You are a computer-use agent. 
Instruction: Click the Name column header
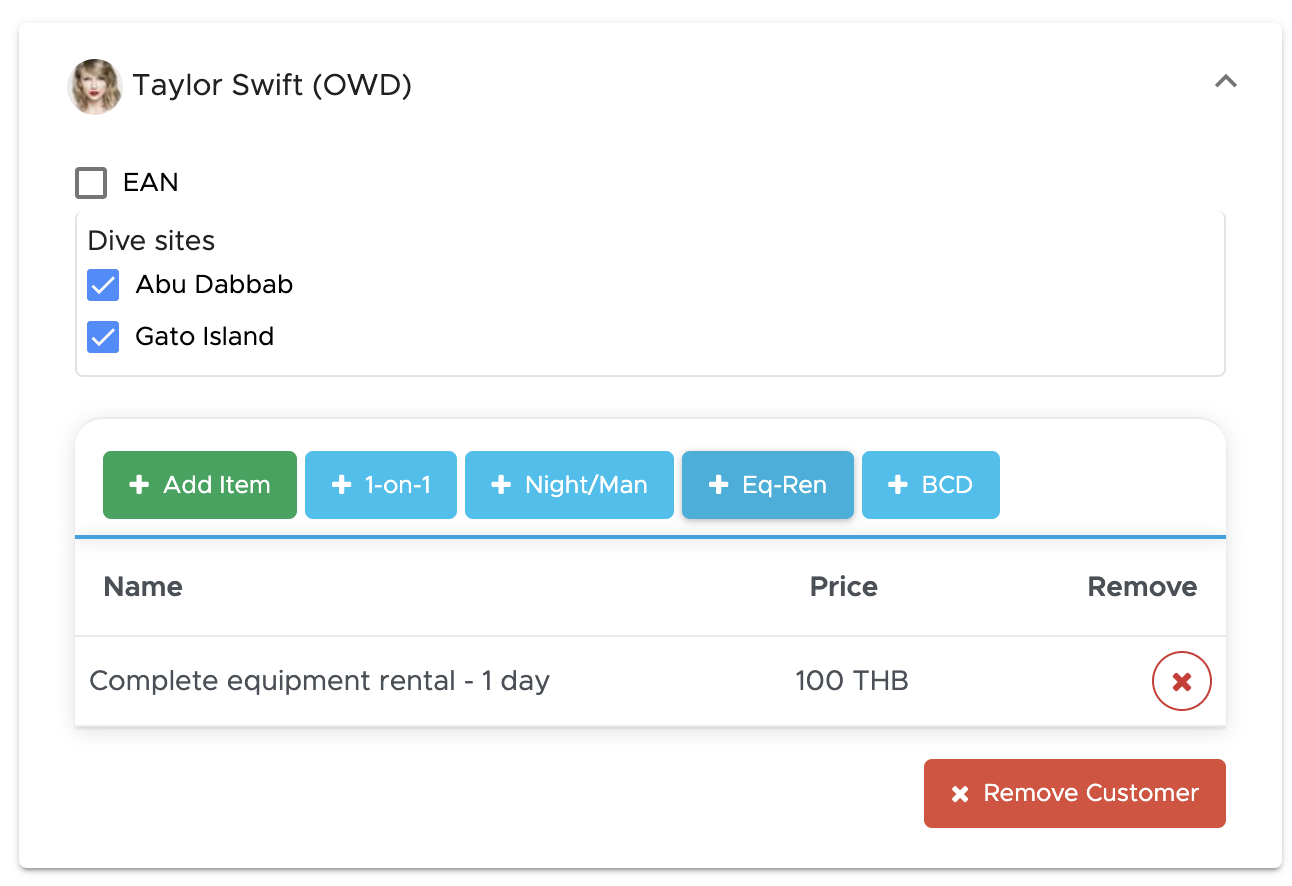coord(143,587)
